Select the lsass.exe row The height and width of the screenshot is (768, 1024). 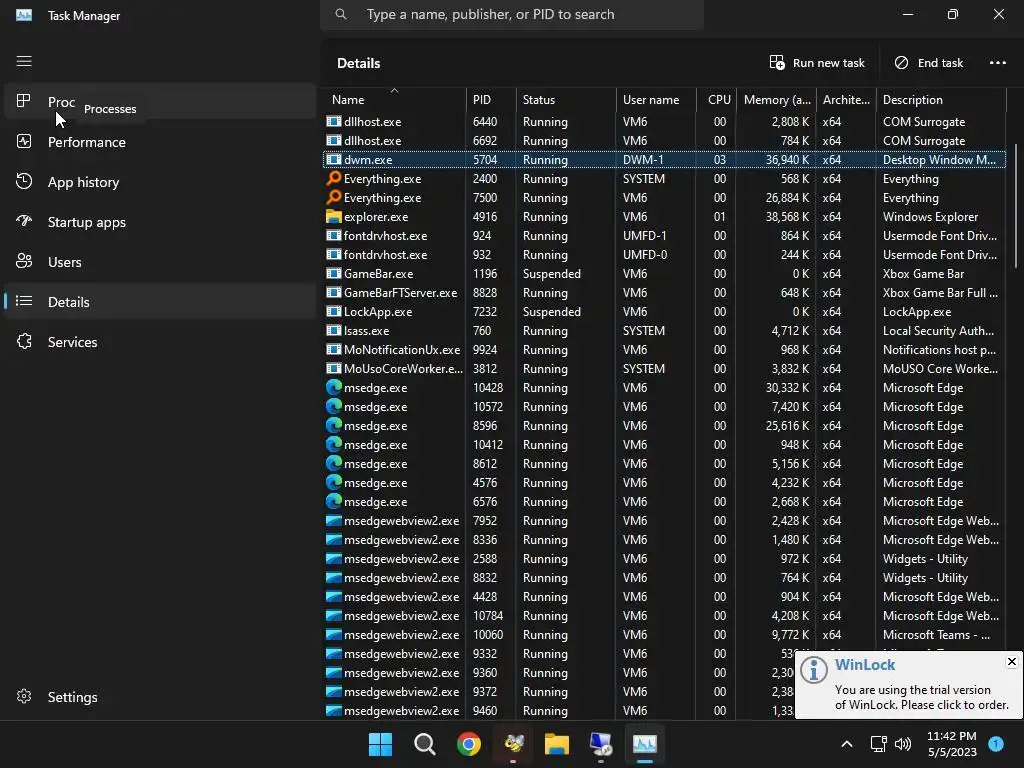(664, 330)
